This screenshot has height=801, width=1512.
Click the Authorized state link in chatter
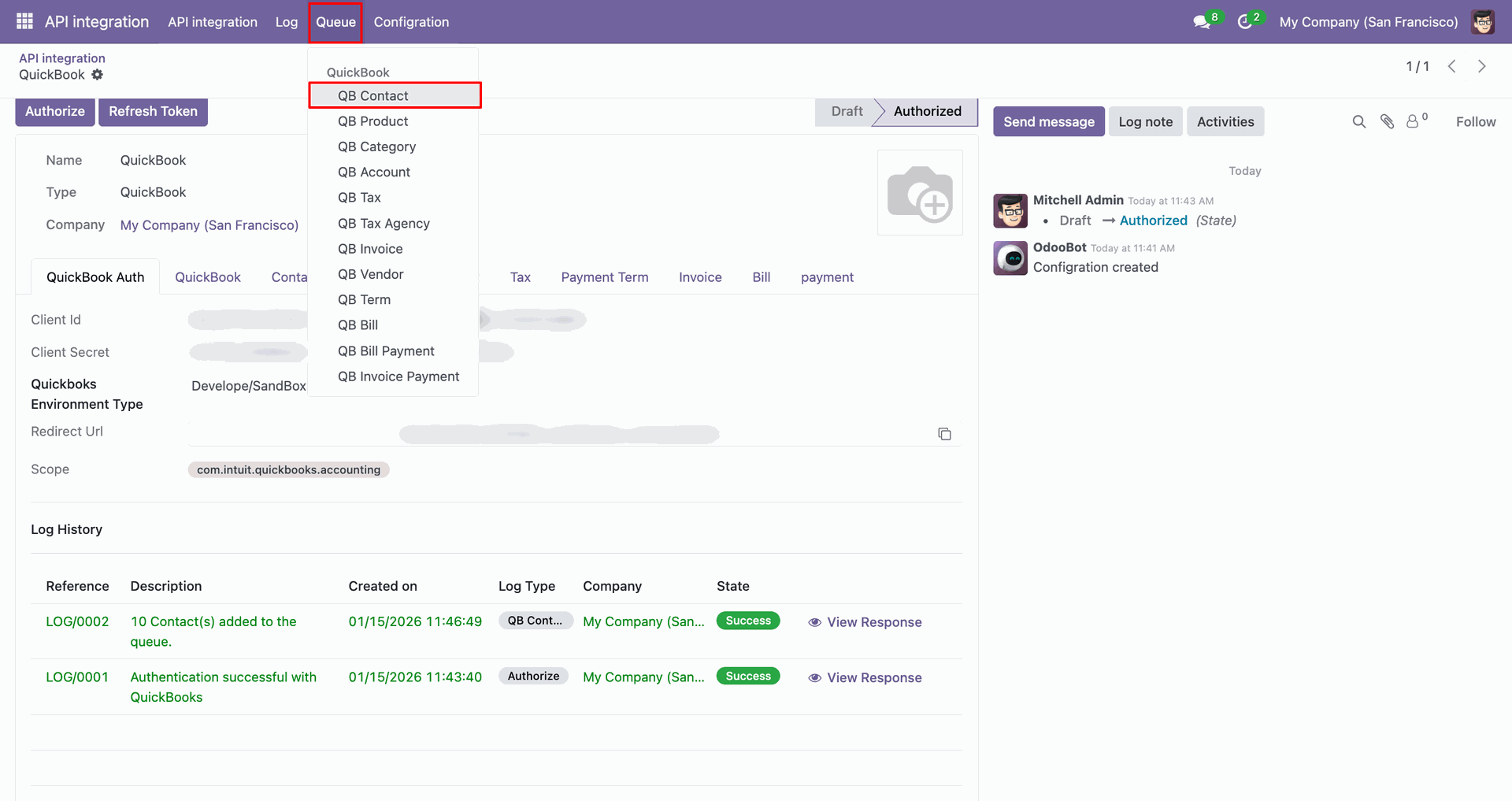tap(1154, 221)
